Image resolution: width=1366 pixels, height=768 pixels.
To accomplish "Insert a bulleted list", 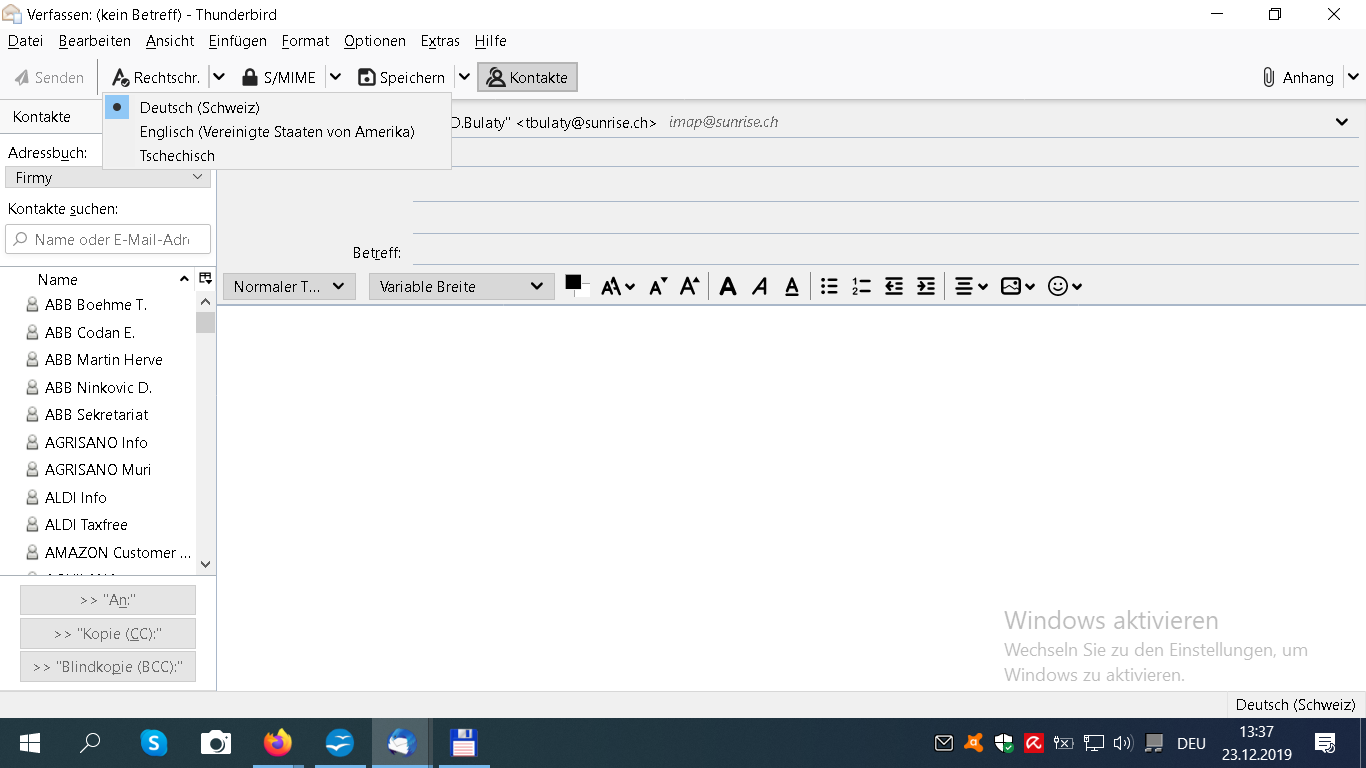I will pos(829,287).
